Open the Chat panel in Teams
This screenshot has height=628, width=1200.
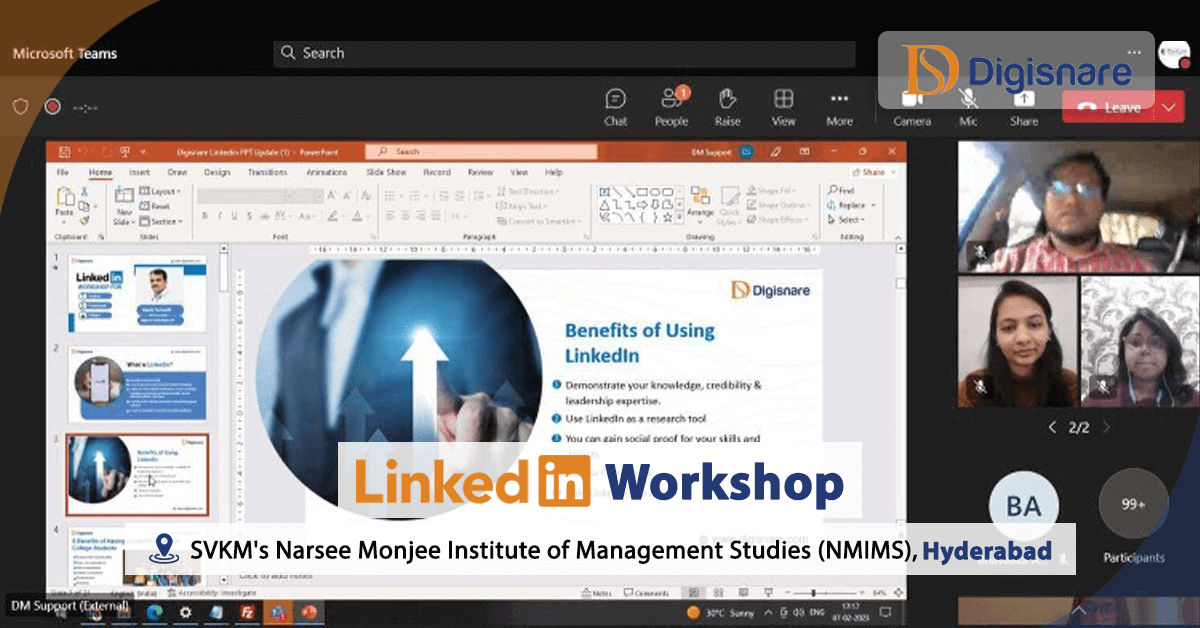(x=616, y=107)
